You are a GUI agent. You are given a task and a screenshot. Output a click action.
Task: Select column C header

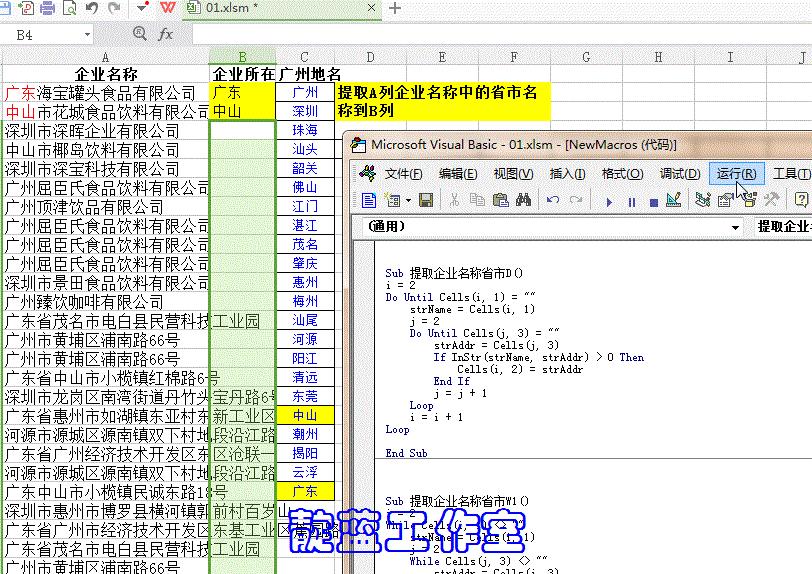304,57
